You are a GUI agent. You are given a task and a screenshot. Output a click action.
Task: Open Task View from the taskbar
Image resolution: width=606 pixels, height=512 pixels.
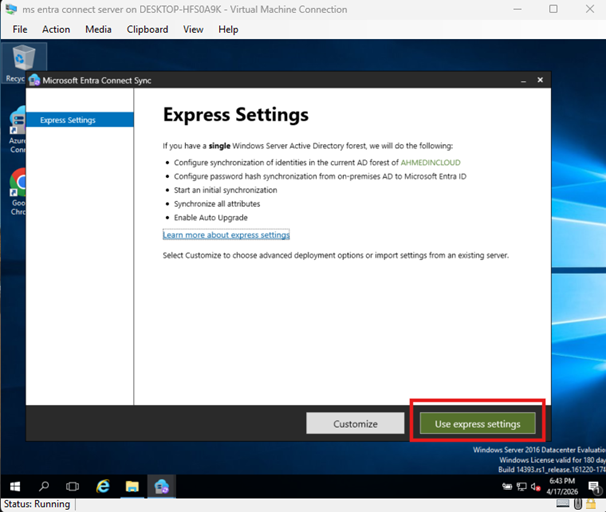tap(73, 486)
